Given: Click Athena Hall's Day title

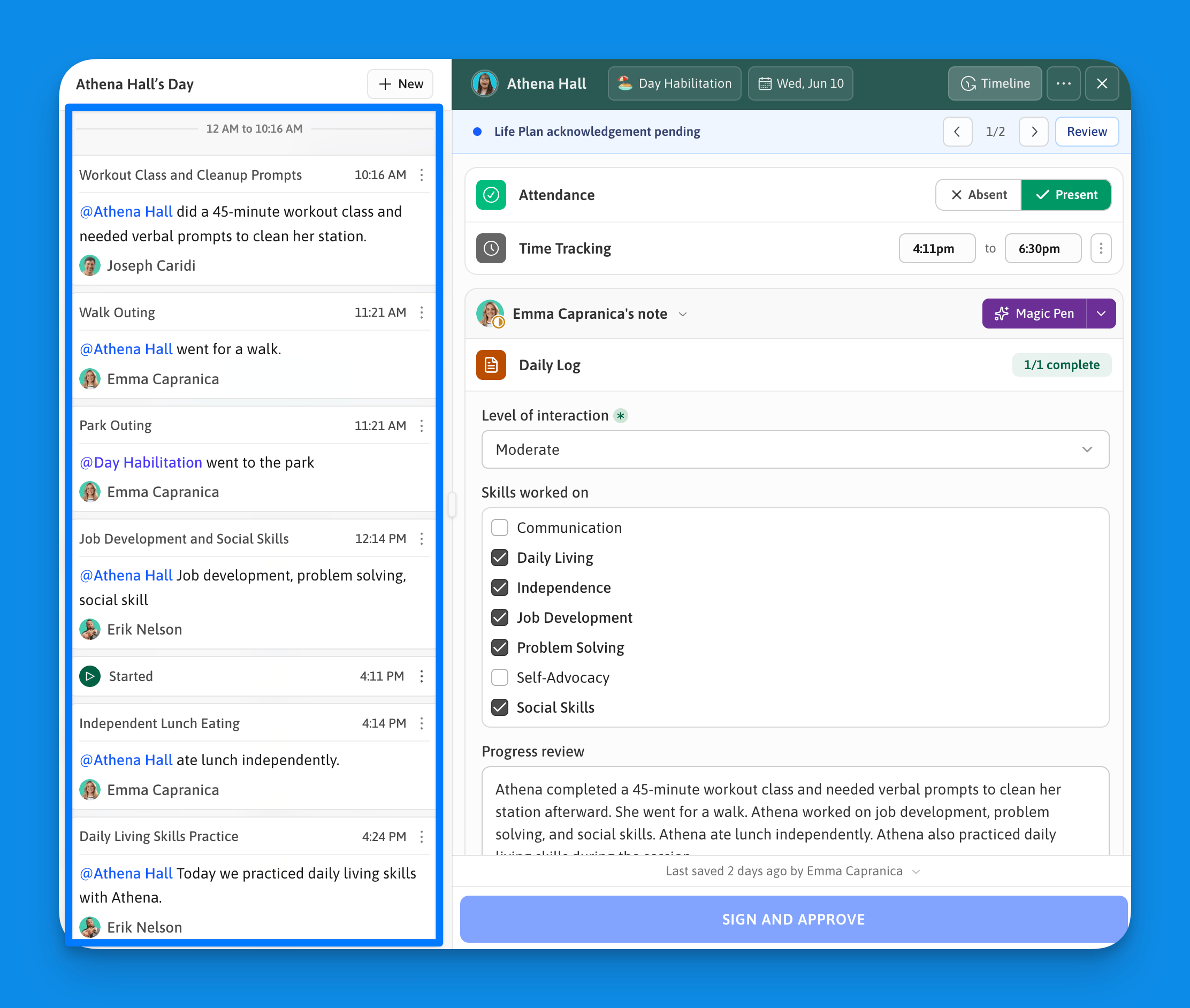Looking at the screenshot, I should point(135,84).
